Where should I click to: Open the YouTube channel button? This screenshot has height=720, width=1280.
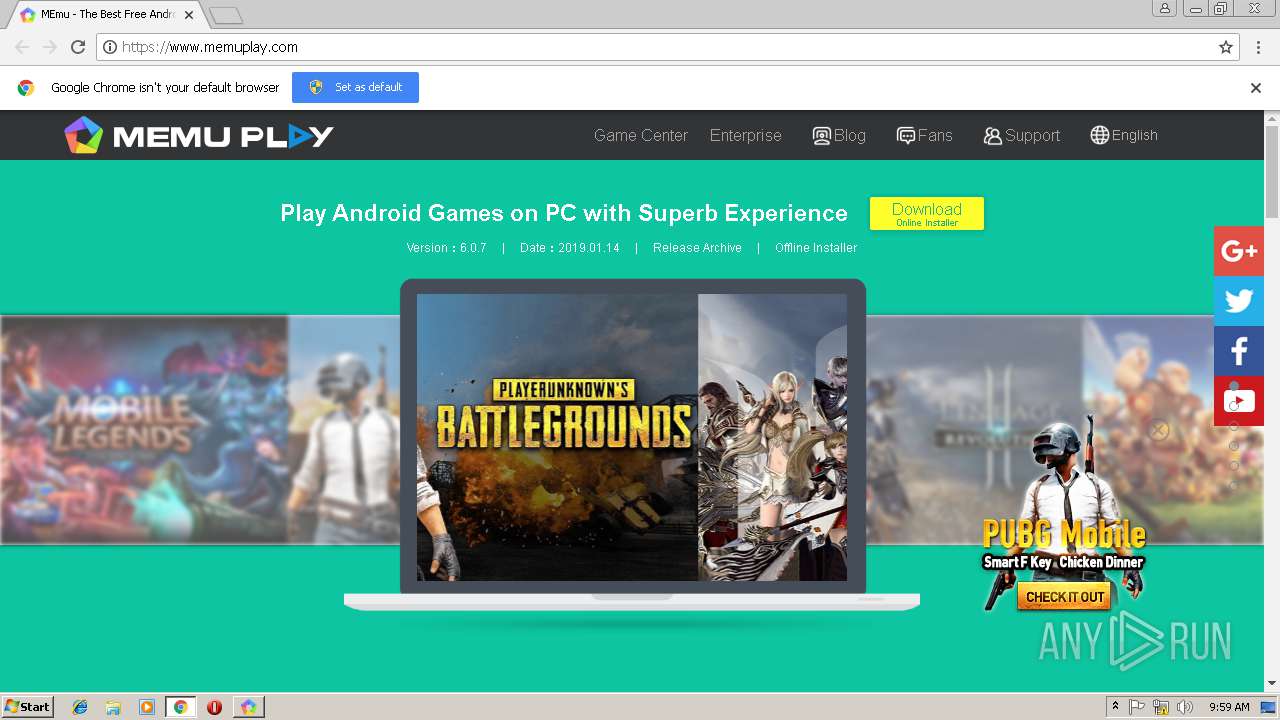1239,401
